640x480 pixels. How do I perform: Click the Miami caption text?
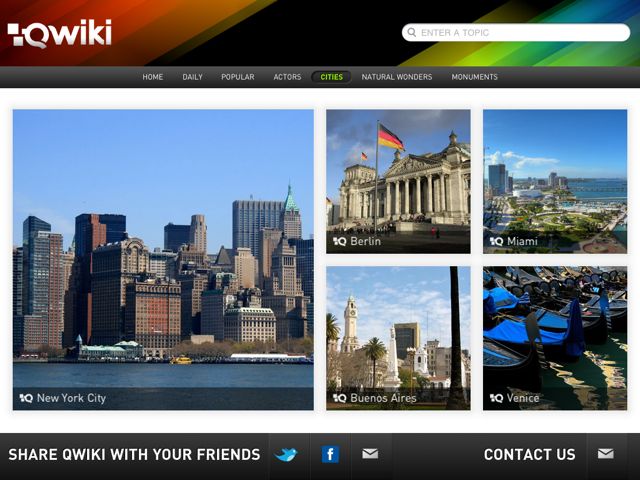tap(522, 241)
